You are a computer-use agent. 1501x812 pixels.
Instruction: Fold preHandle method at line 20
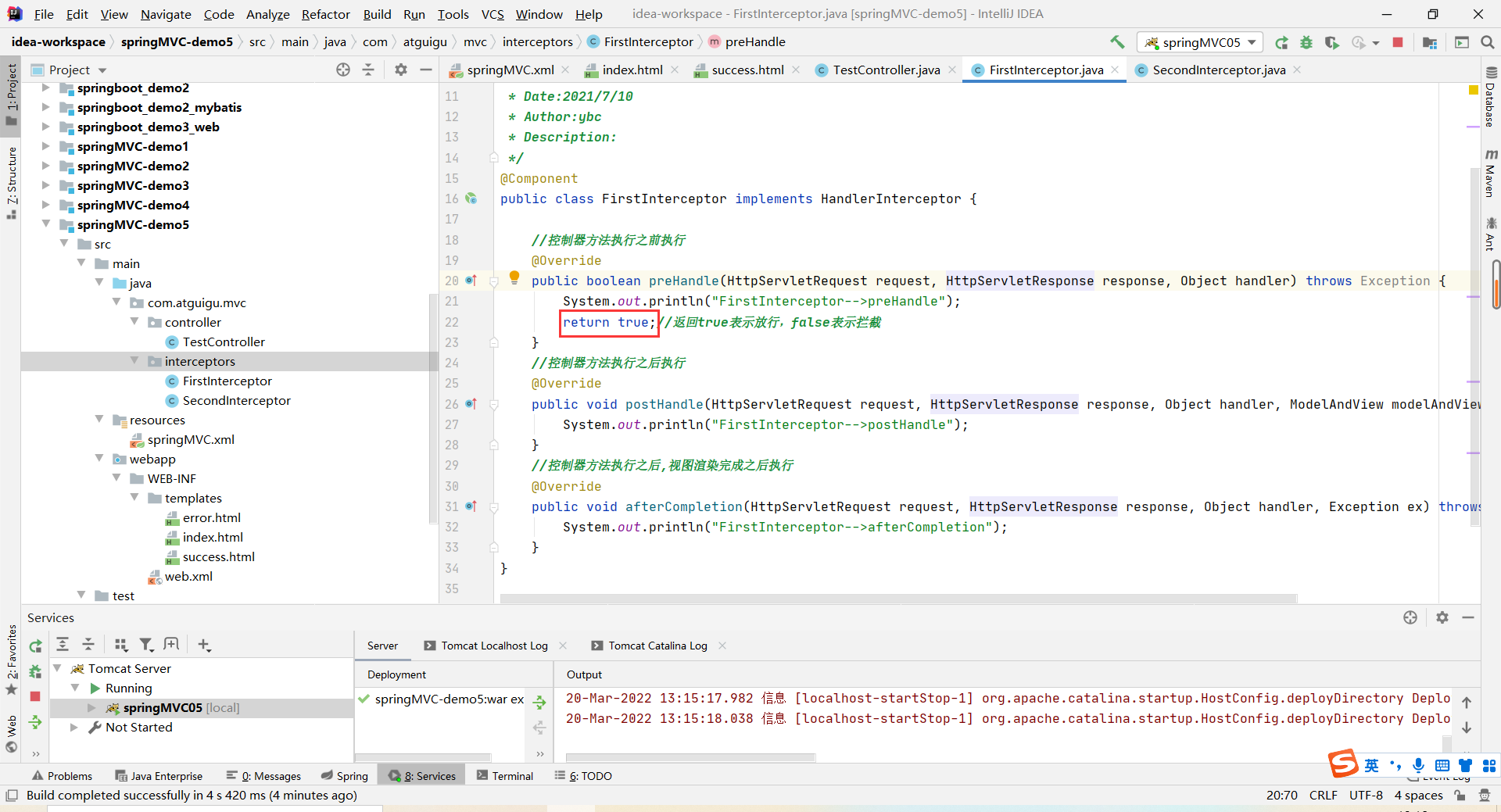point(494,281)
